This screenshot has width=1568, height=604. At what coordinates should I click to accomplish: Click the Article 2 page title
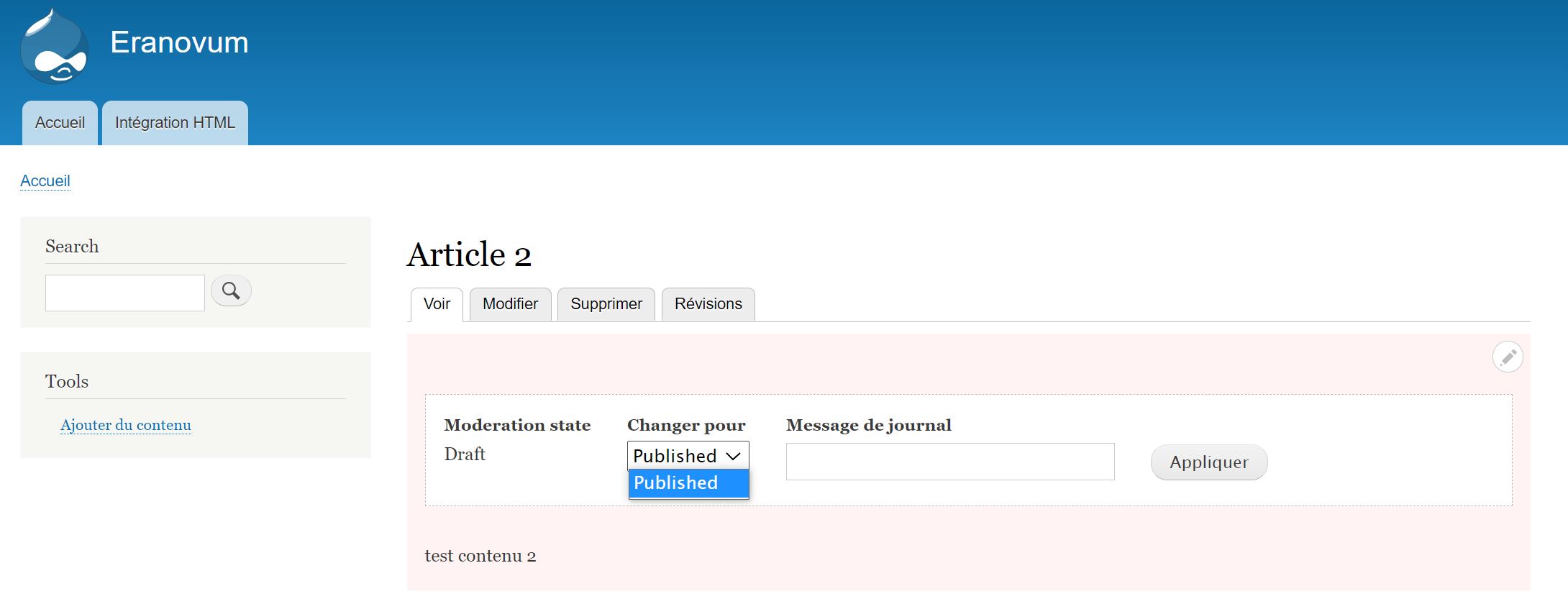(x=469, y=255)
